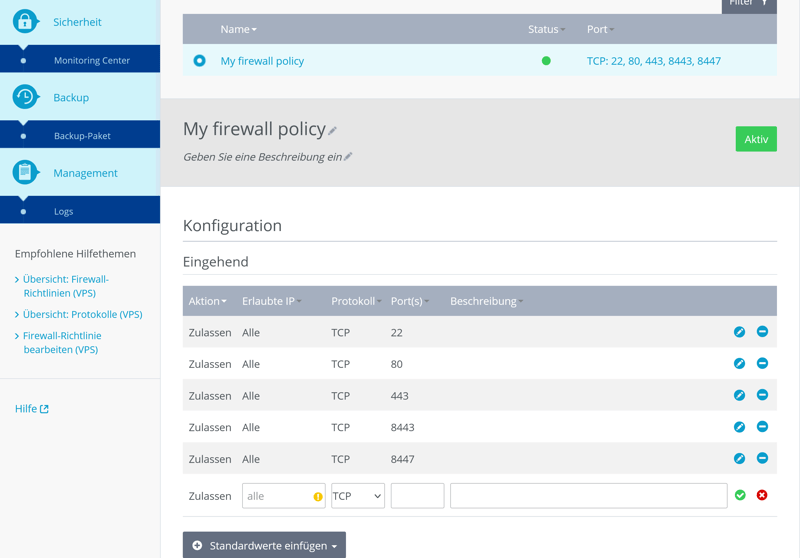Confirm new rule with green checkmark
Image resolution: width=800 pixels, height=558 pixels.
[x=740, y=495]
